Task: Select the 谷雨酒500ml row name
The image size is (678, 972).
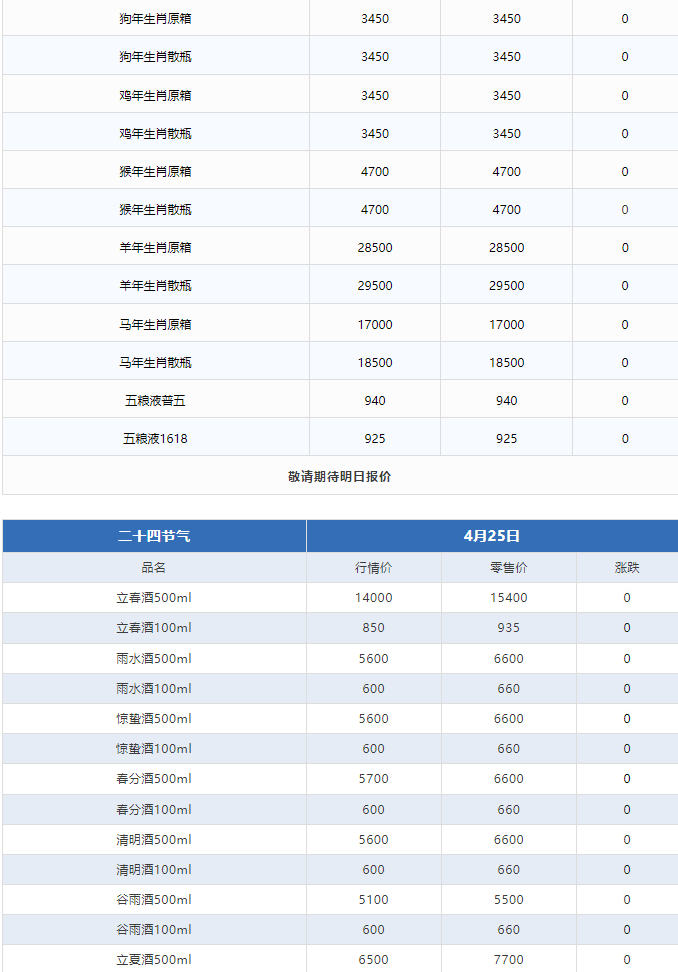Action: [154, 899]
